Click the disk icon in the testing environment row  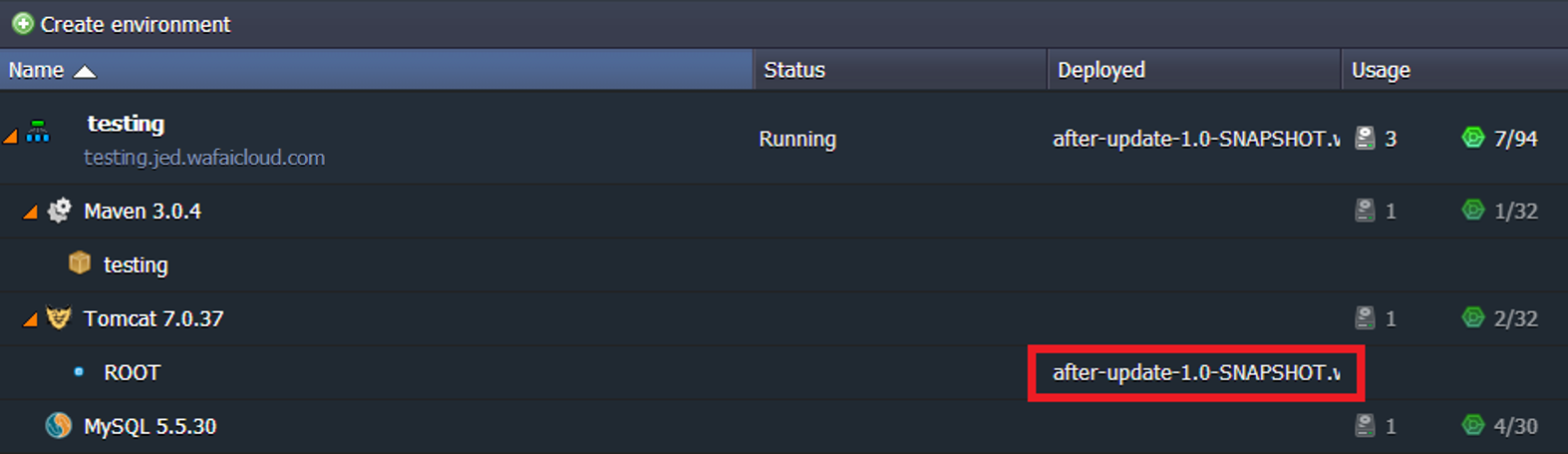[1365, 138]
